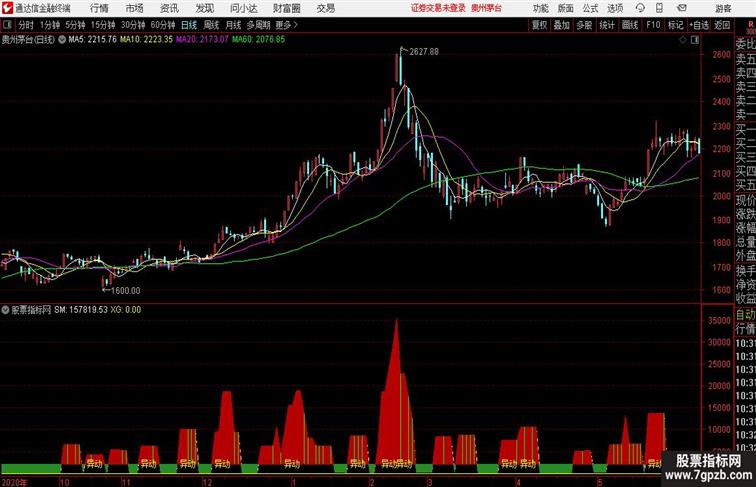Open the 公式 menu

pos(590,8)
